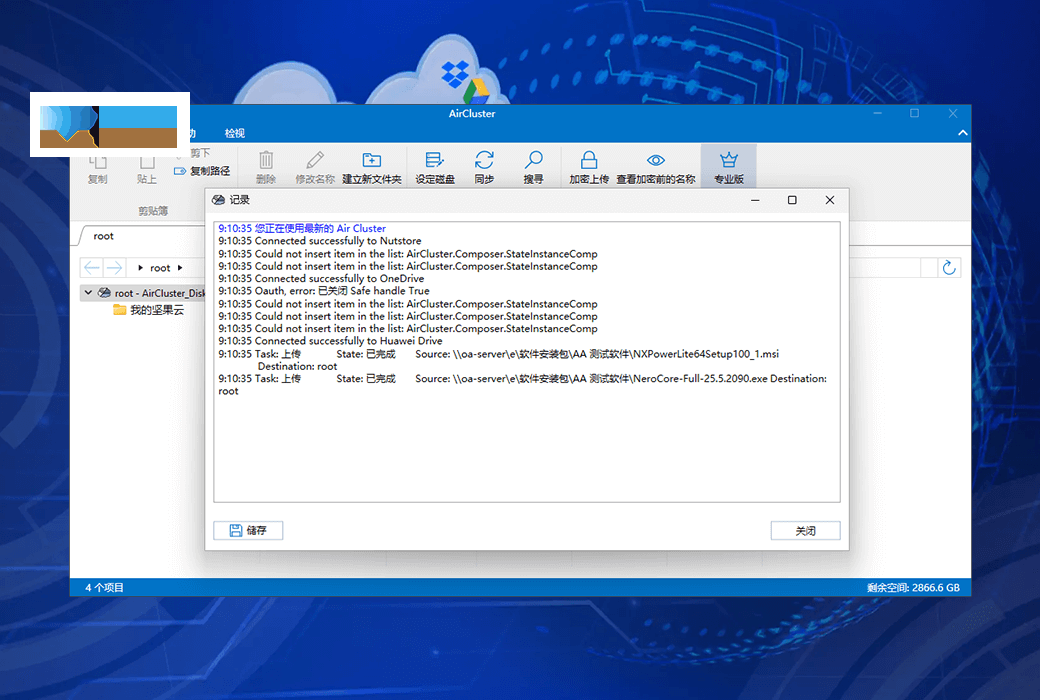Maximize the 记录 log dialog

[x=792, y=200]
